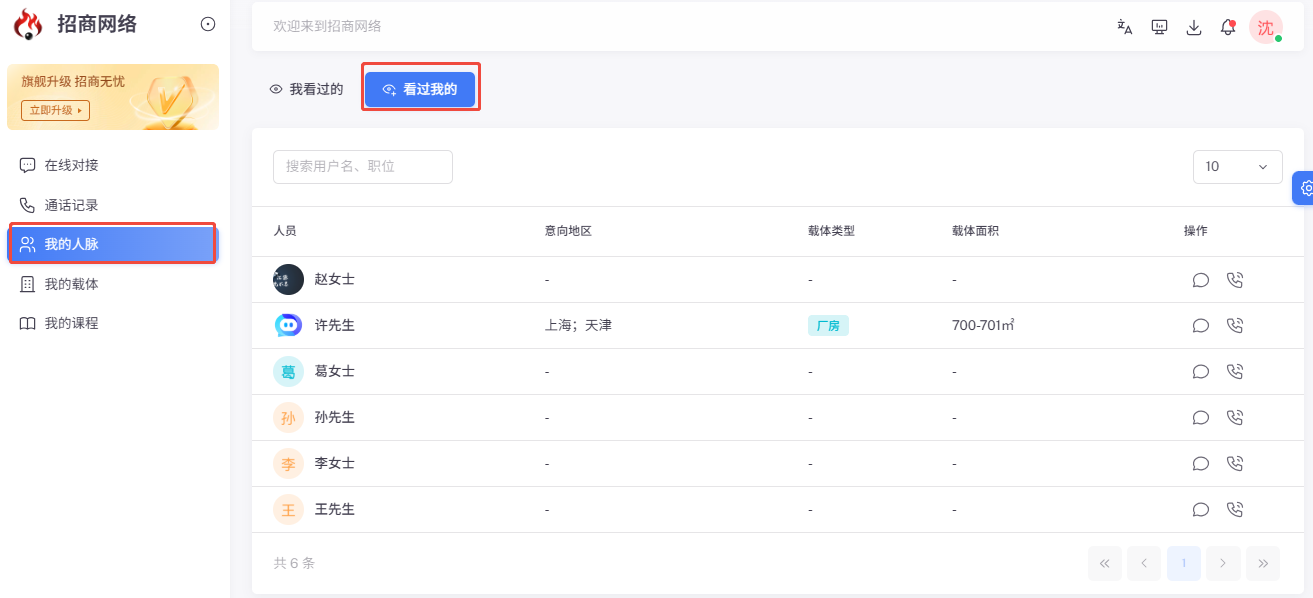The image size is (1313, 598).
Task: Call 李女士 using phone icon
Action: (1235, 464)
